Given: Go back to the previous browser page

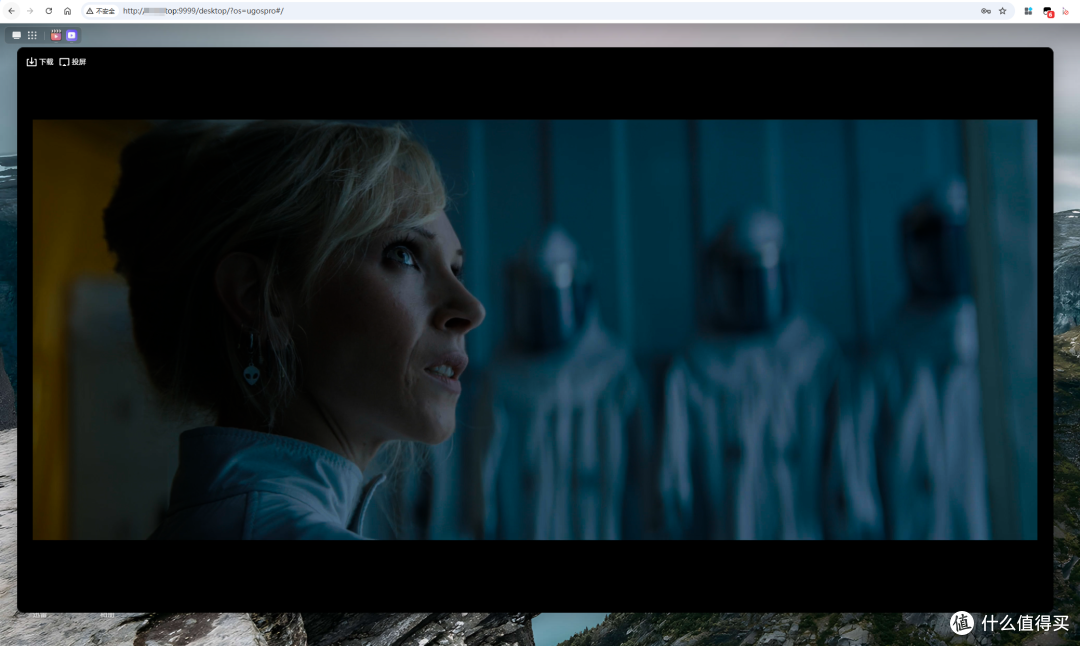Looking at the screenshot, I should click(12, 11).
